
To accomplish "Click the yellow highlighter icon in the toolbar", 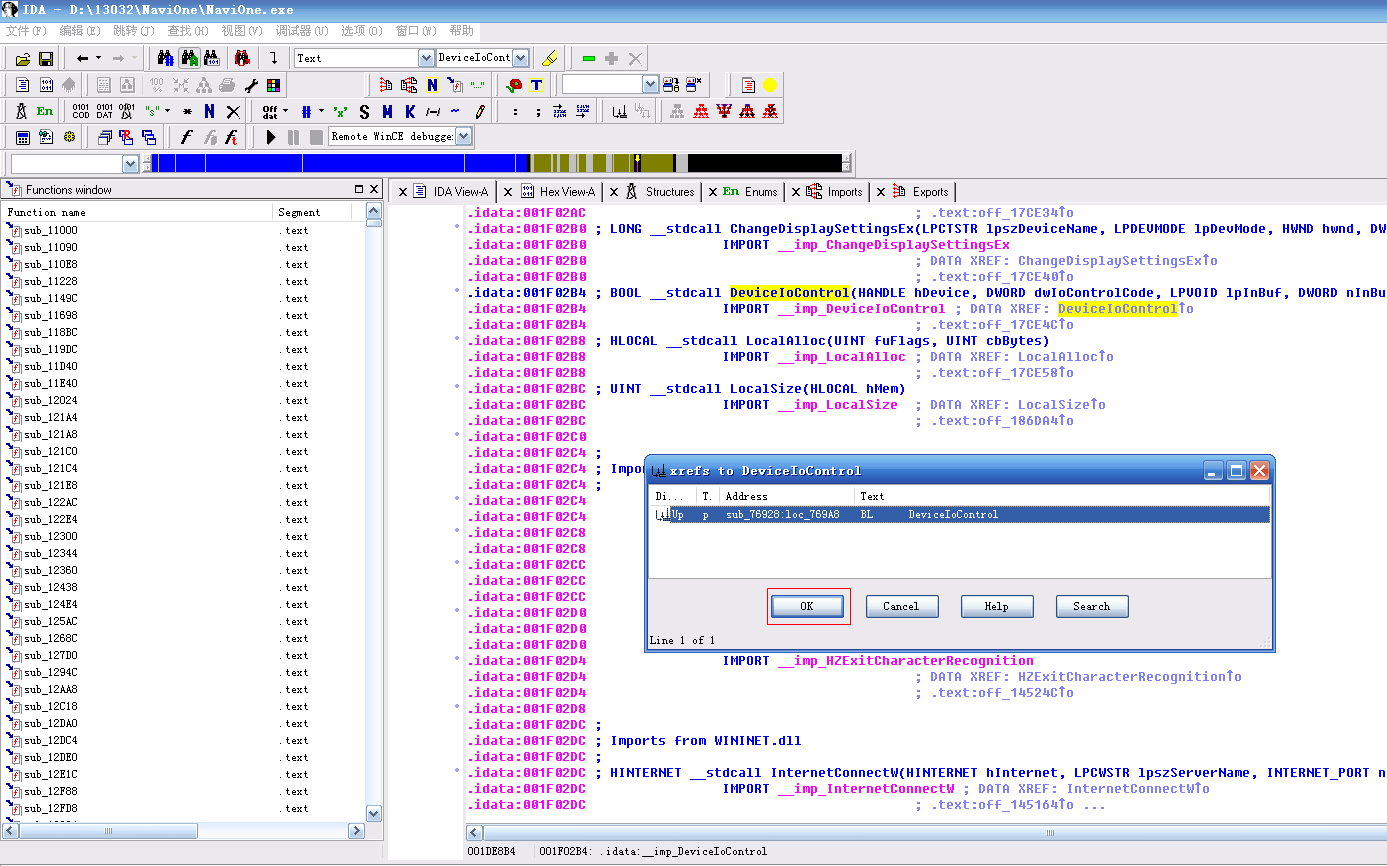I will [549, 58].
